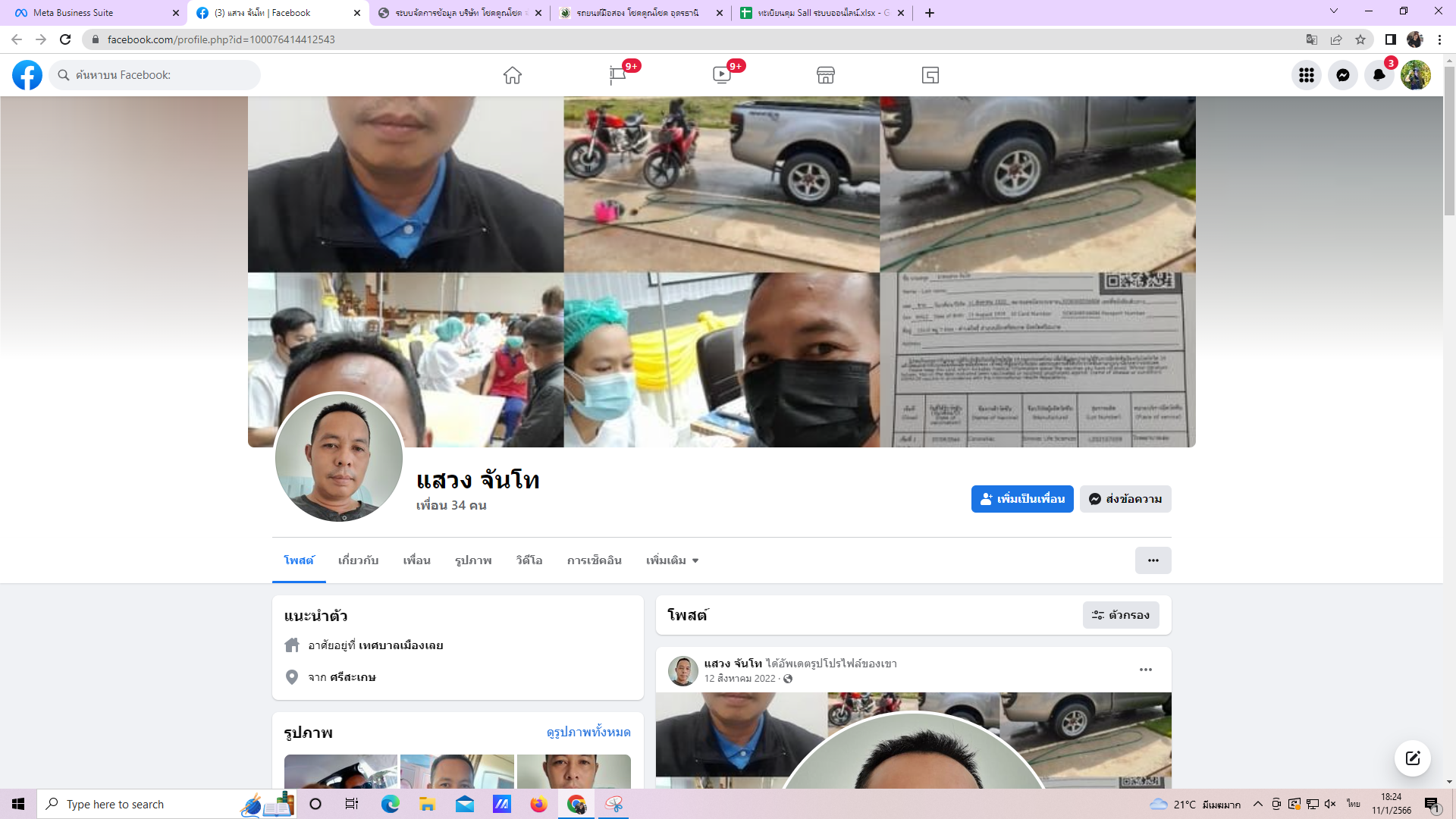Image resolution: width=1456 pixels, height=819 pixels.
Task: Open the profile three-dots options menu
Action: (1153, 560)
